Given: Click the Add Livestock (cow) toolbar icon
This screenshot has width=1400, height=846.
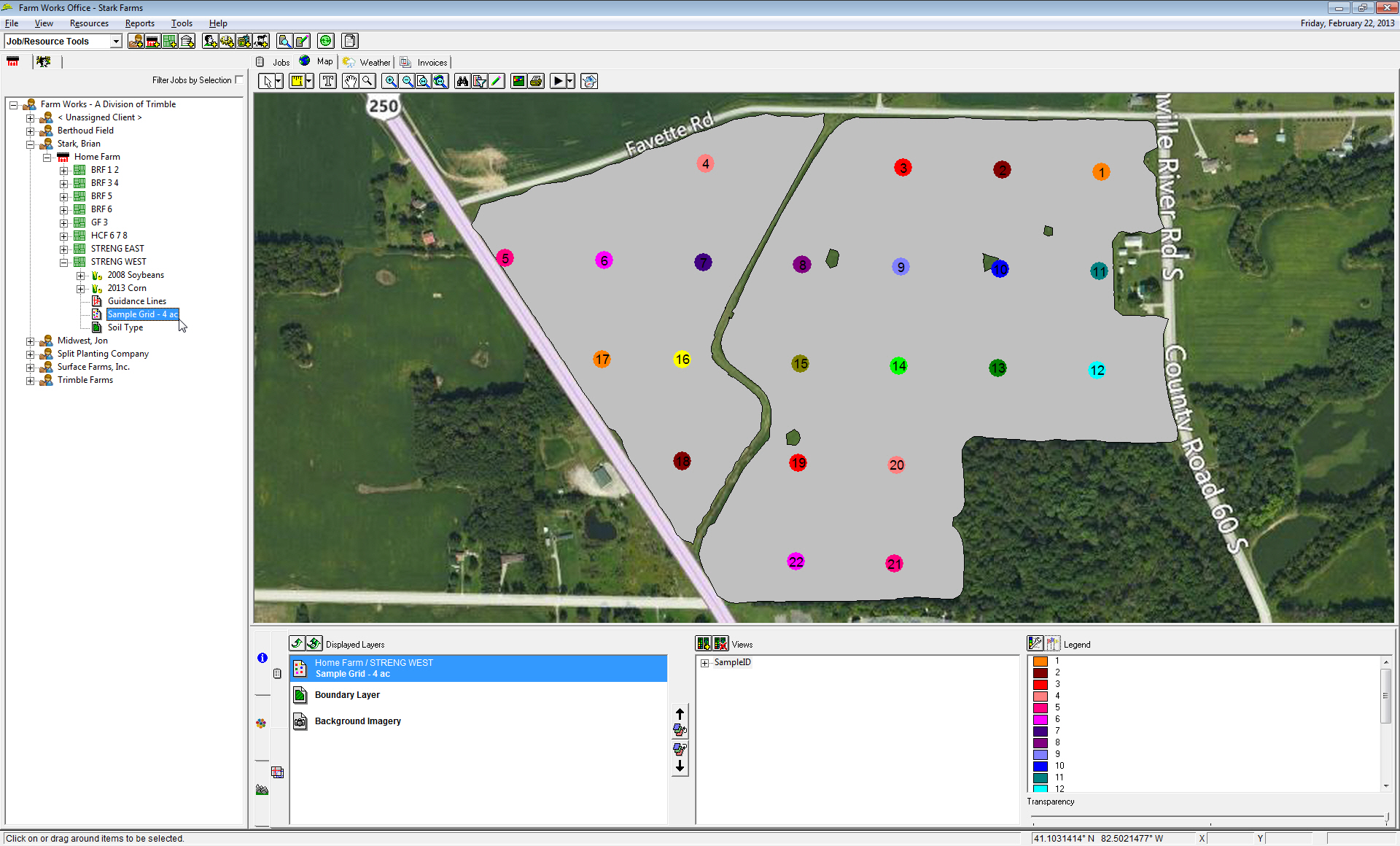Looking at the screenshot, I should pyautogui.click(x=262, y=41).
